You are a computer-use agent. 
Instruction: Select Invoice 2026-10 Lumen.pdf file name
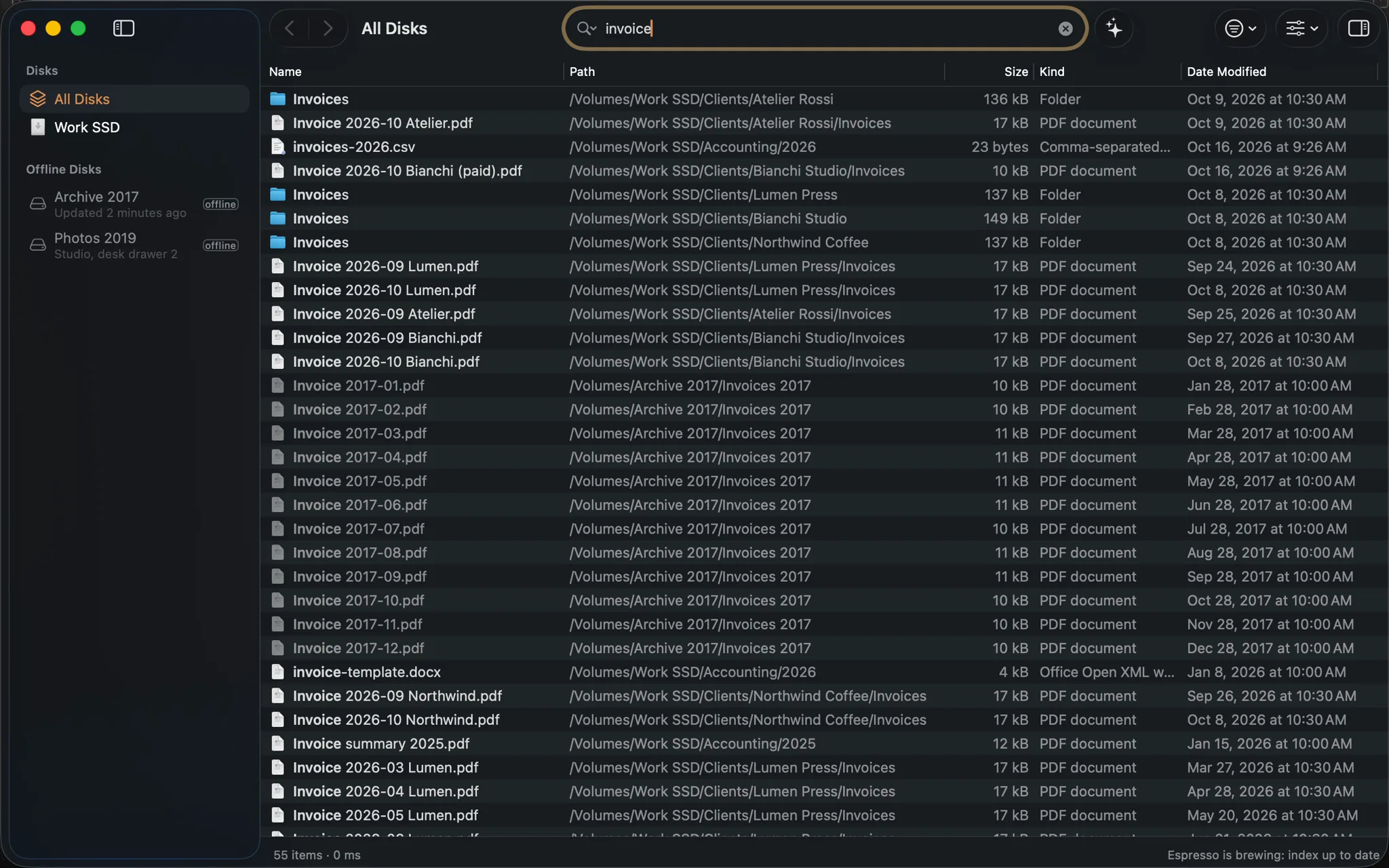pos(384,290)
